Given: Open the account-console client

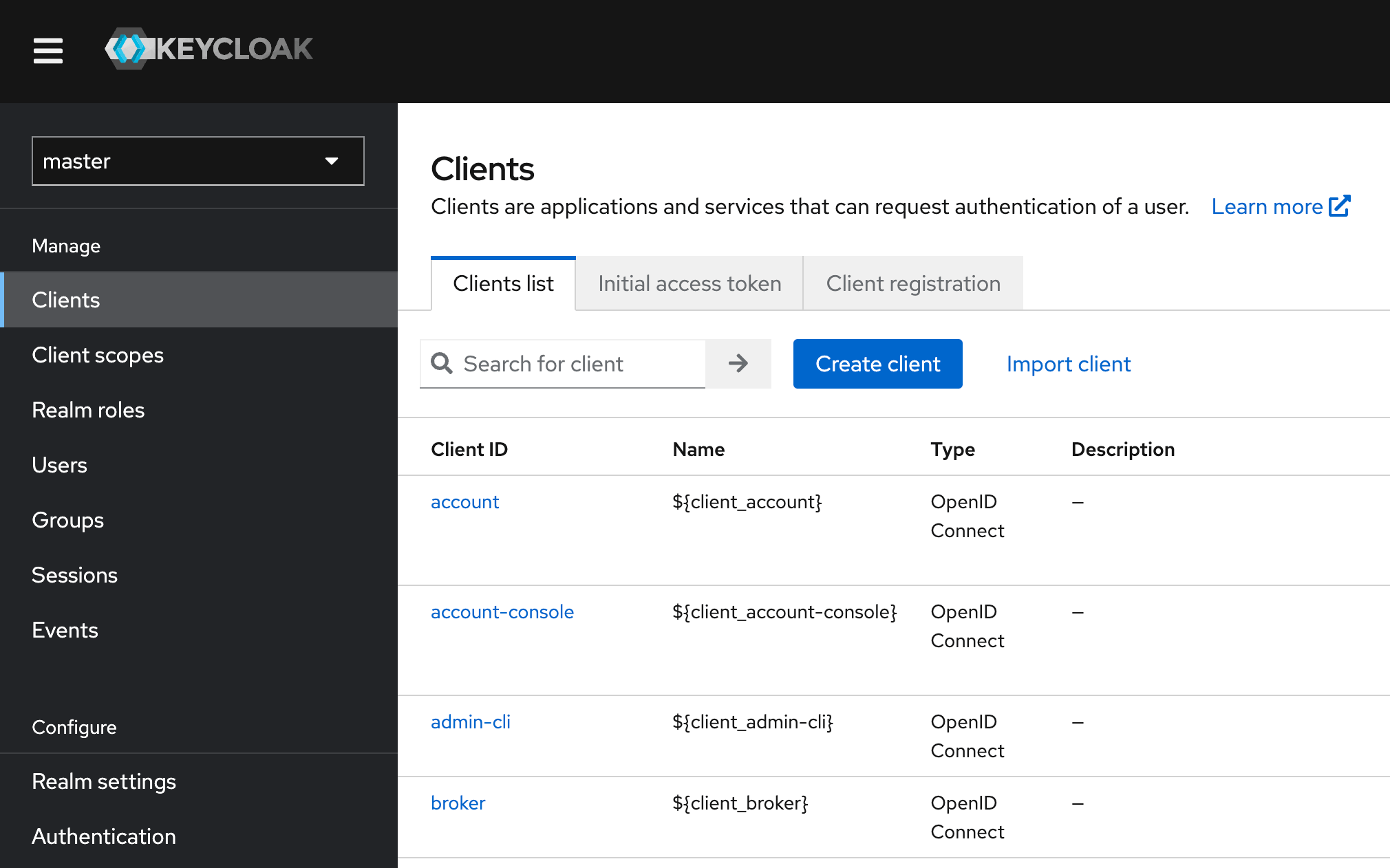Looking at the screenshot, I should [x=502, y=611].
